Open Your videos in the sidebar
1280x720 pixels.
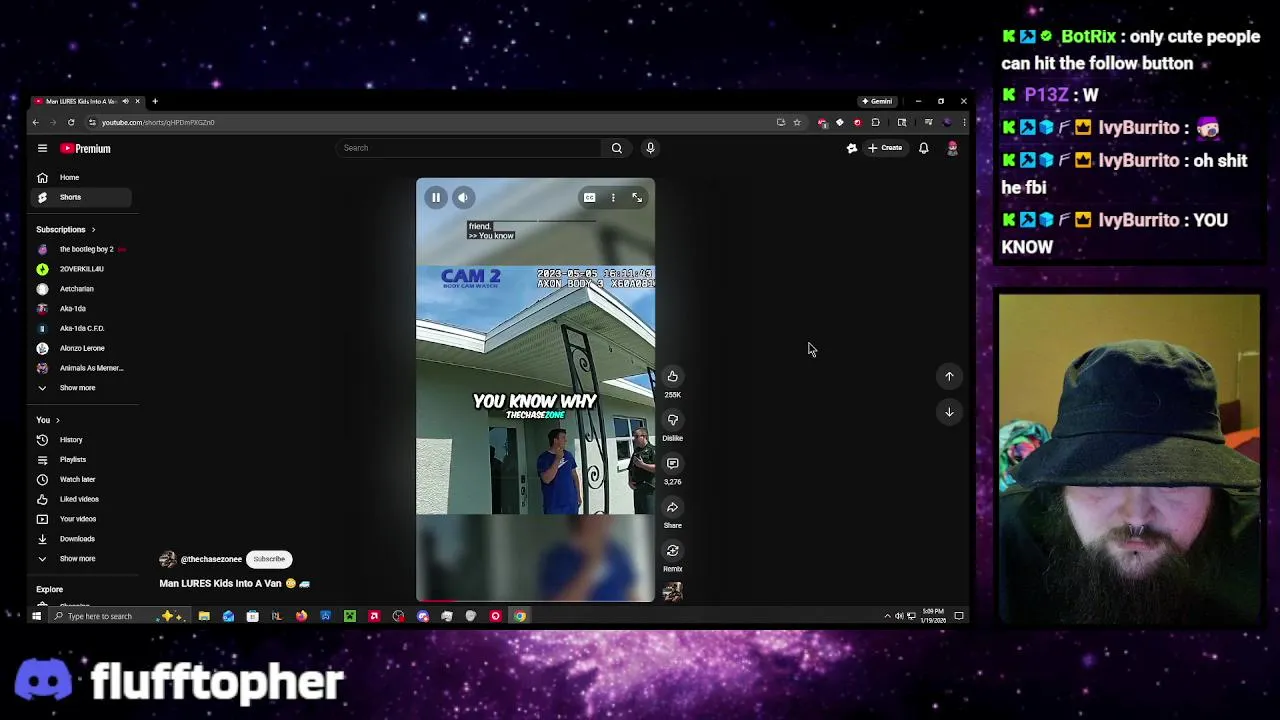click(x=80, y=519)
